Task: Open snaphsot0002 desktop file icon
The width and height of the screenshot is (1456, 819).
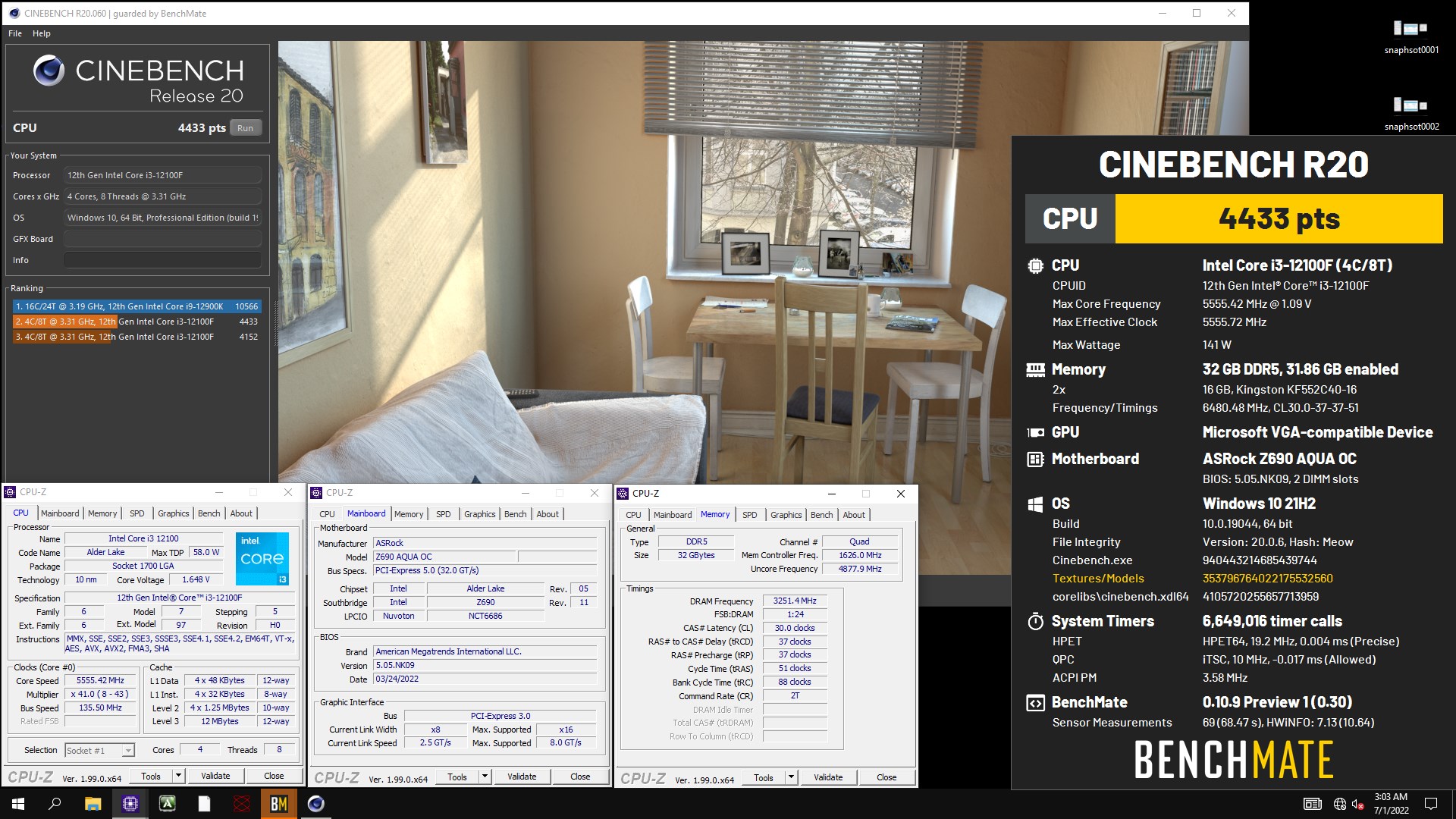Action: [1410, 111]
